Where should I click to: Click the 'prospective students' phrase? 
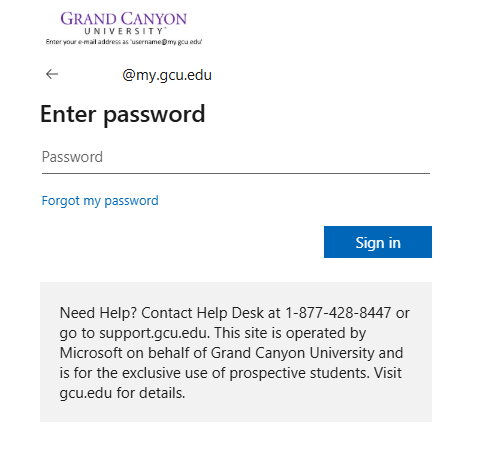(299, 373)
